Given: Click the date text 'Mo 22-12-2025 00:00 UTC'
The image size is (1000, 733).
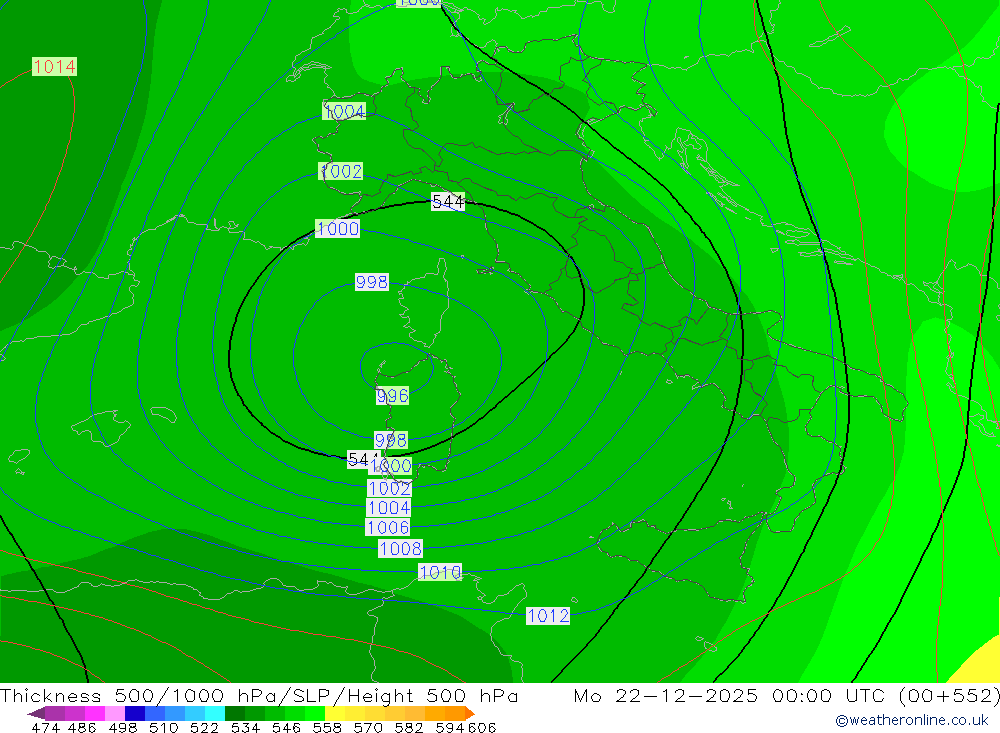Looking at the screenshot, I should (729, 695).
